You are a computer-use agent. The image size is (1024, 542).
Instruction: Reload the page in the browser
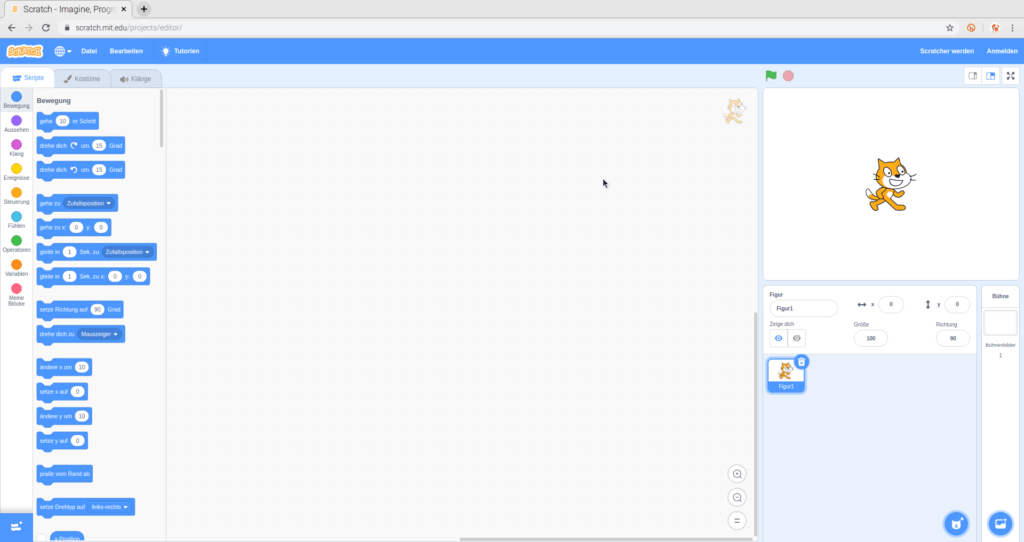point(46,27)
